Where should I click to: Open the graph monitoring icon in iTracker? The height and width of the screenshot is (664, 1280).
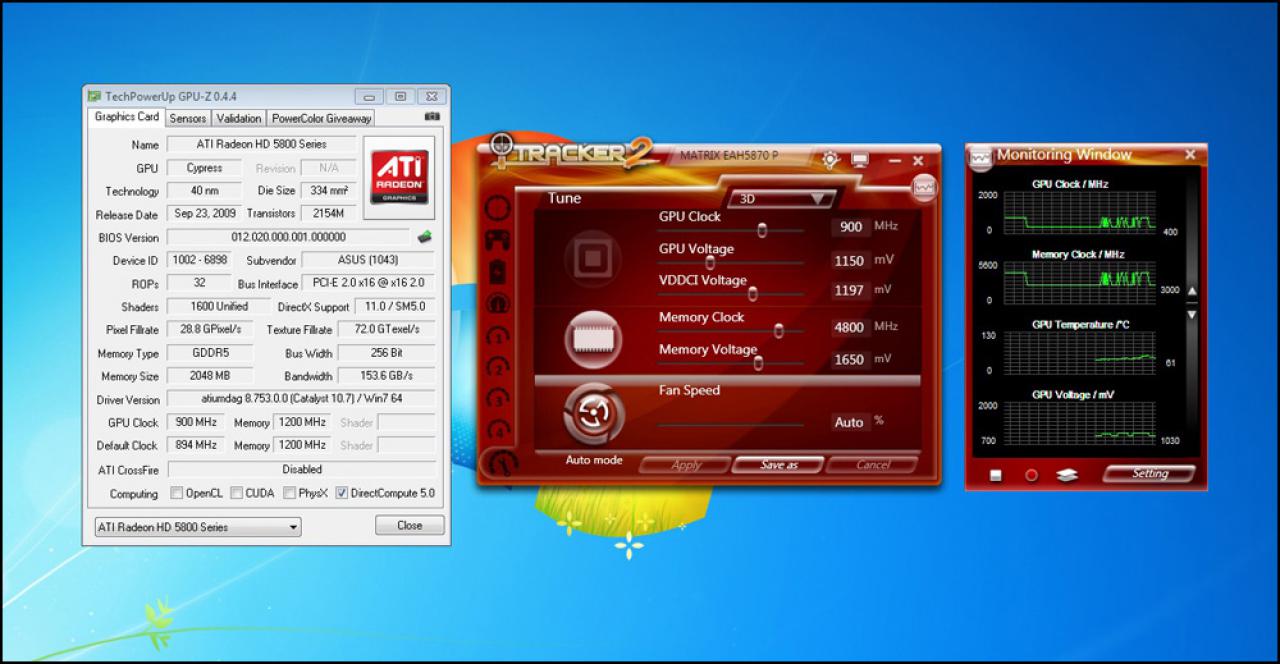point(924,186)
